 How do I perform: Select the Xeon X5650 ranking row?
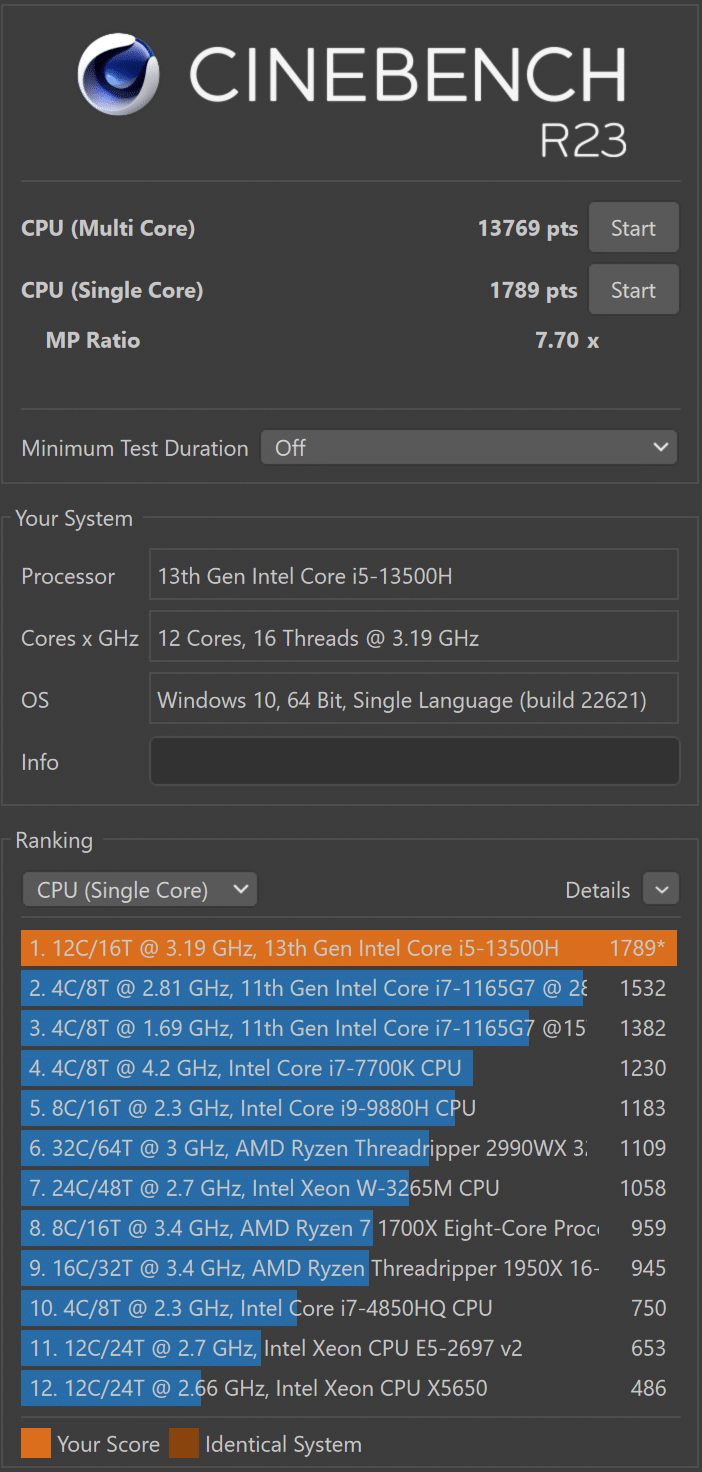pyautogui.click(x=348, y=1388)
